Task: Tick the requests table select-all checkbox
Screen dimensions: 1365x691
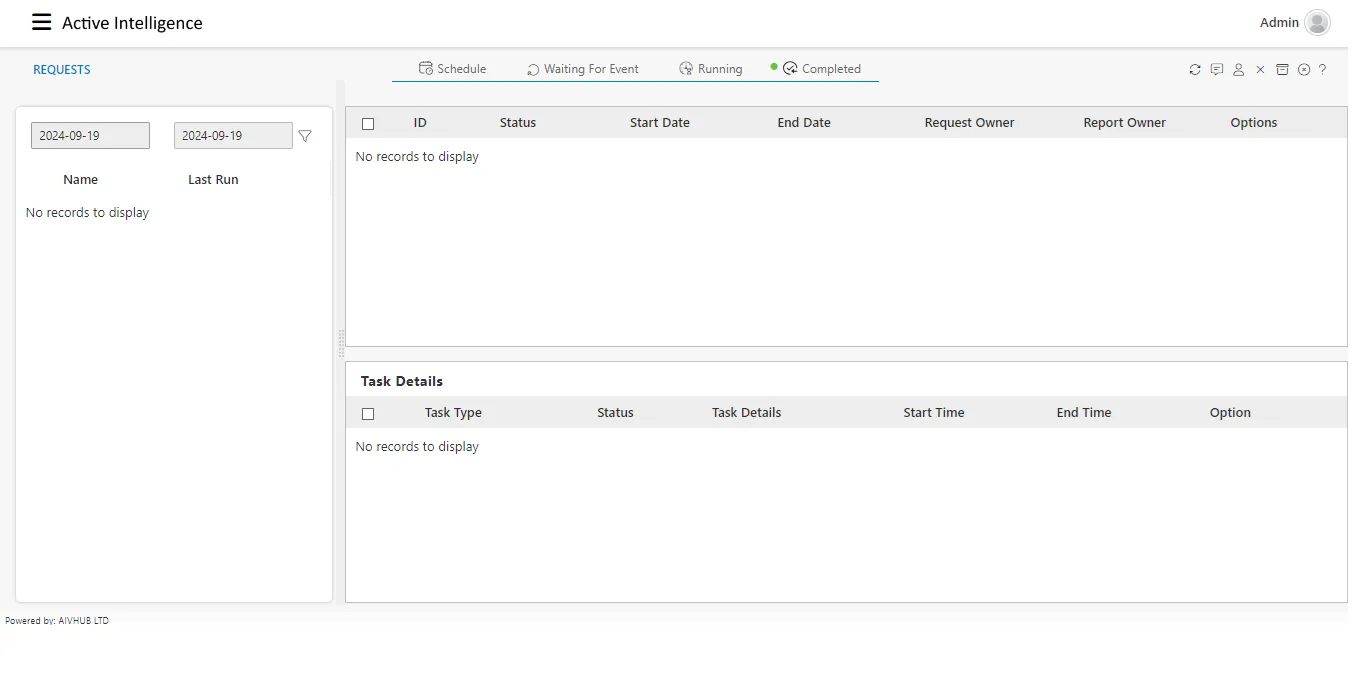Action: 368,124
